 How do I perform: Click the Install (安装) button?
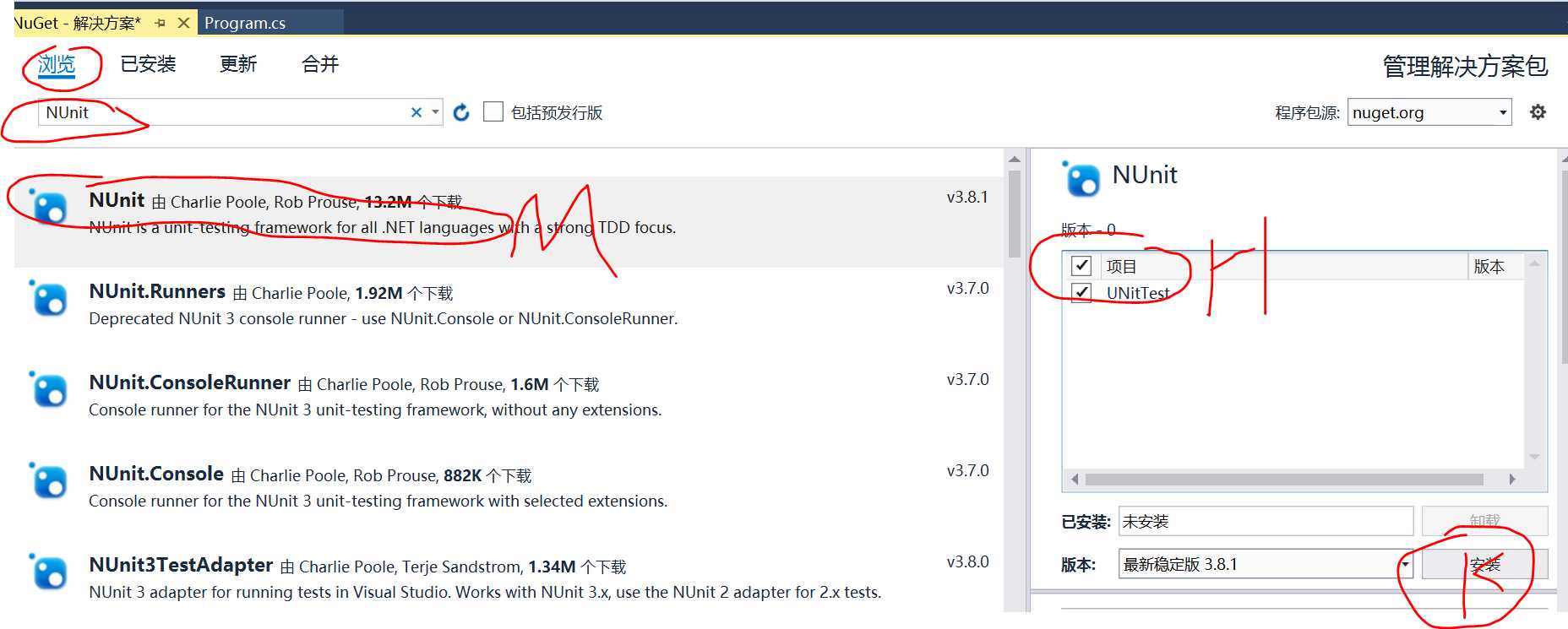pyautogui.click(x=1484, y=564)
